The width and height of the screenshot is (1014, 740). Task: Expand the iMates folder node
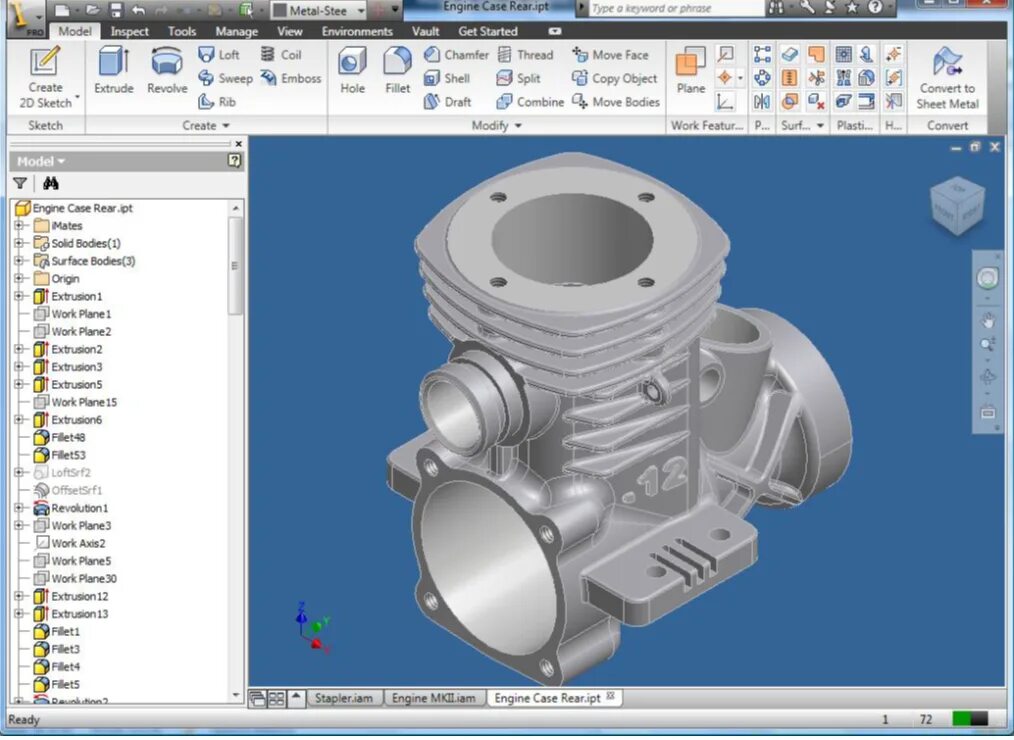tap(19, 226)
